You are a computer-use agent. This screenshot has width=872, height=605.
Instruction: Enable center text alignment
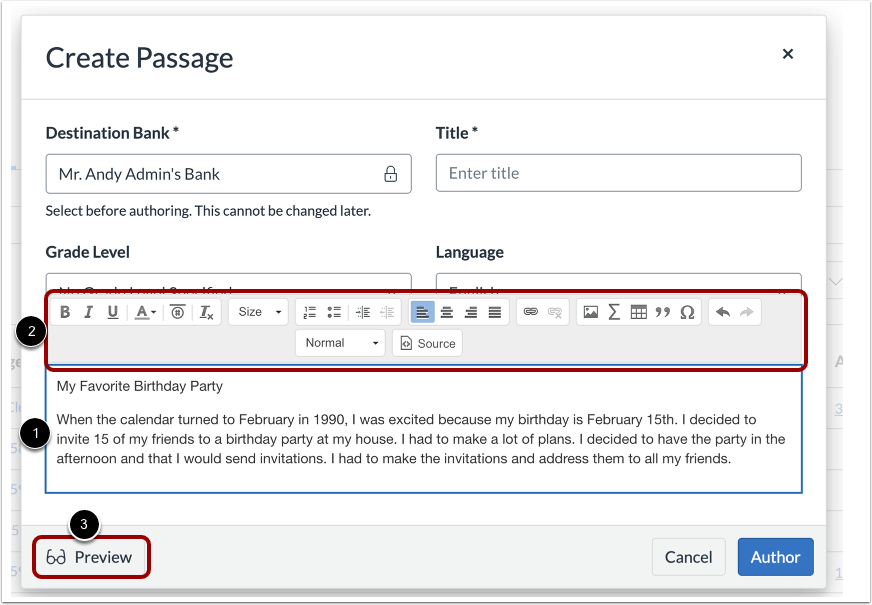click(446, 311)
